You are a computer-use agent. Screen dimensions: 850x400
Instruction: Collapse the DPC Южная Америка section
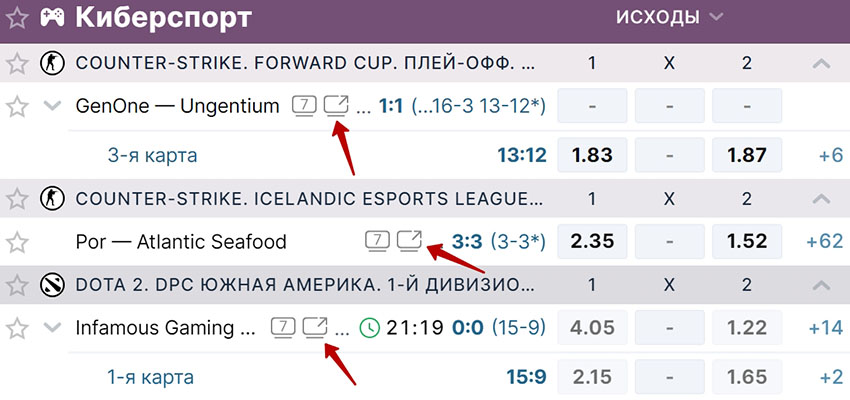point(821,284)
